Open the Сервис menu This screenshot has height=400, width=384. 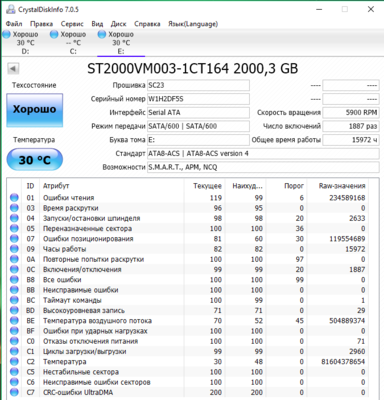click(72, 24)
